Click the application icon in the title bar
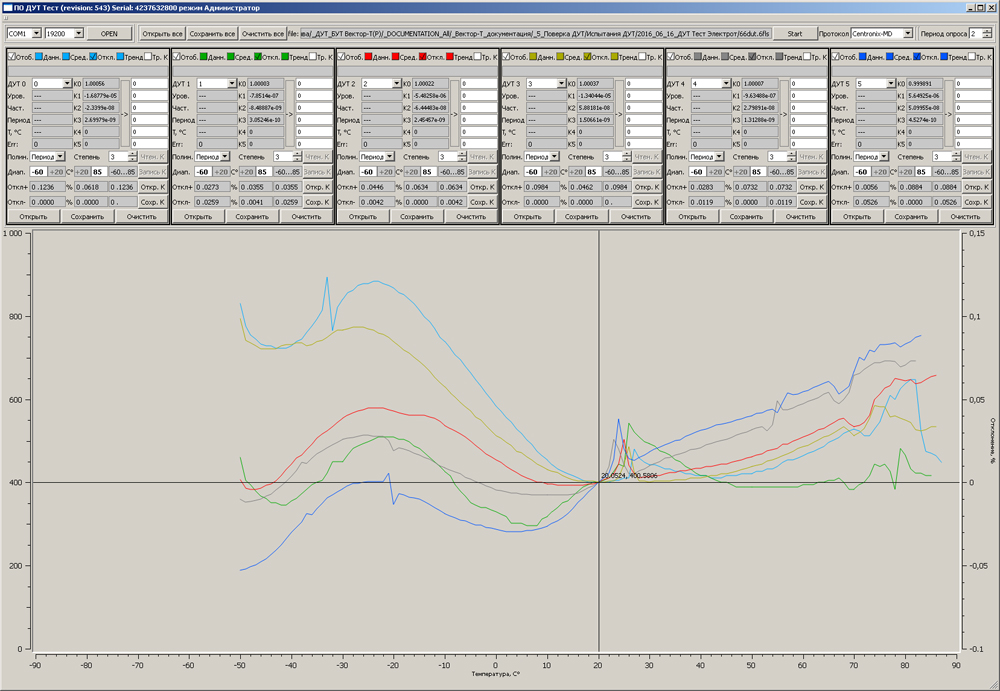 (7, 8)
